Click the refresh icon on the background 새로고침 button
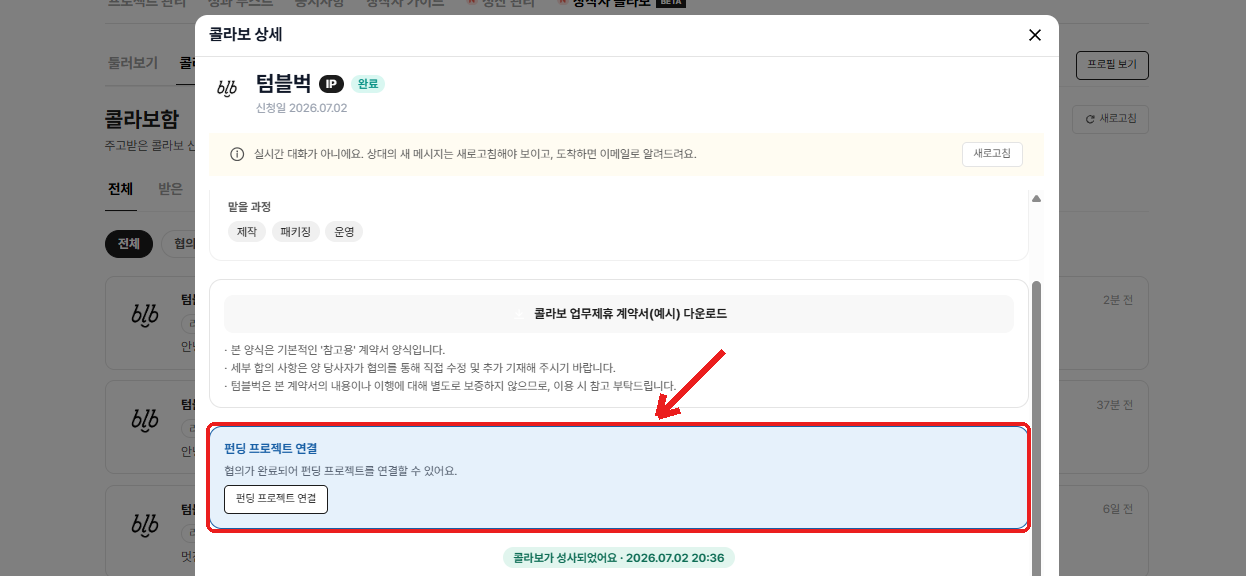The width and height of the screenshot is (1246, 576). pyautogui.click(x=1090, y=118)
